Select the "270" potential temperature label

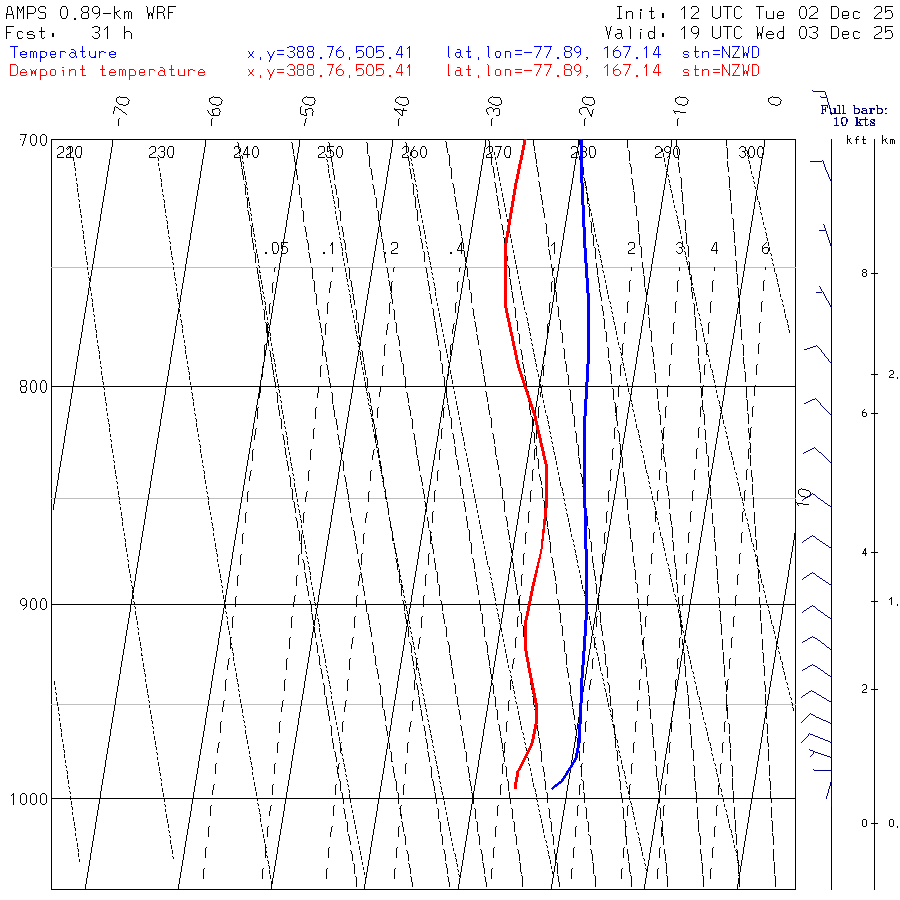[498, 152]
